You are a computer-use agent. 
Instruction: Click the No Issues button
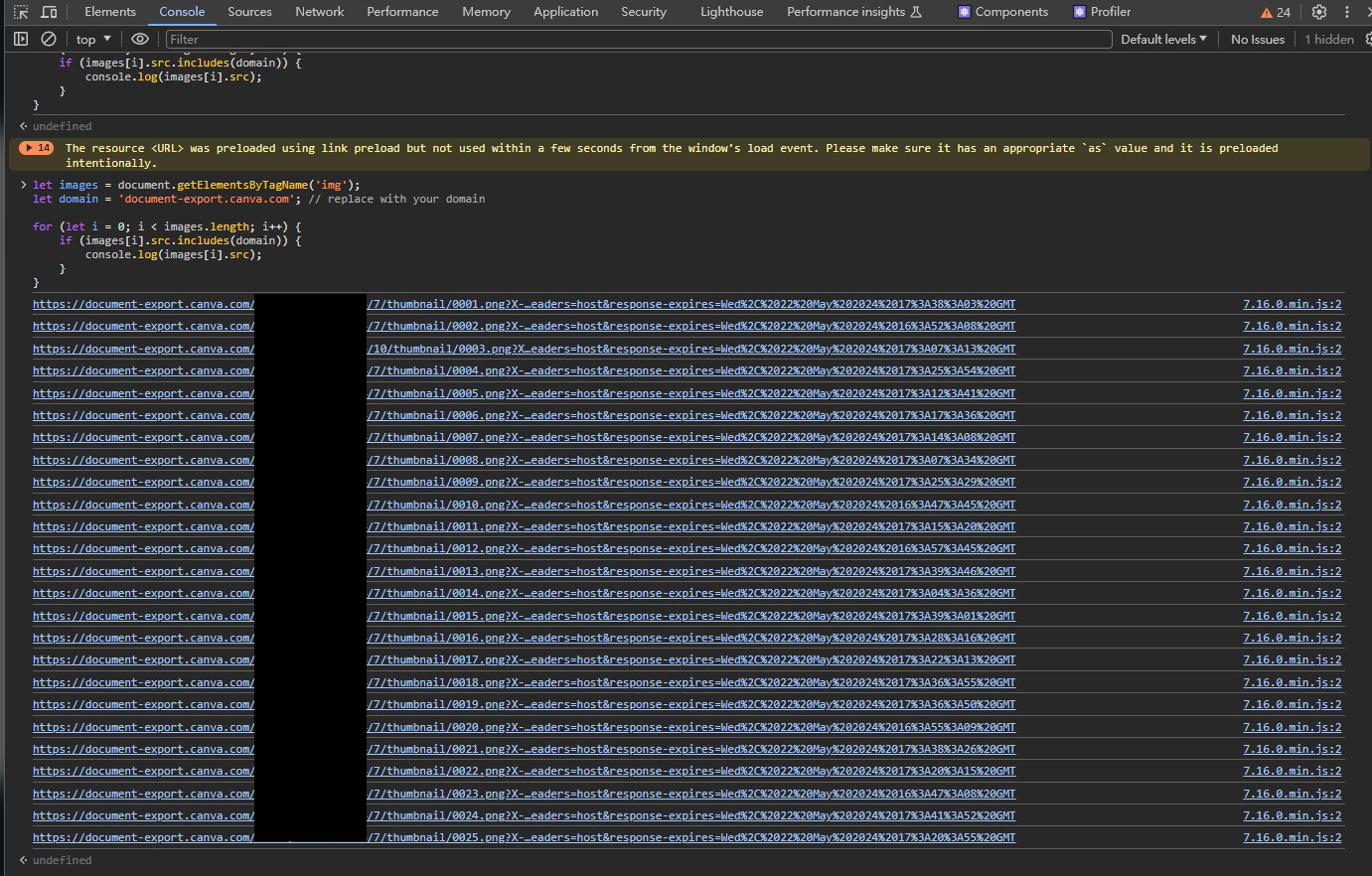click(x=1257, y=39)
